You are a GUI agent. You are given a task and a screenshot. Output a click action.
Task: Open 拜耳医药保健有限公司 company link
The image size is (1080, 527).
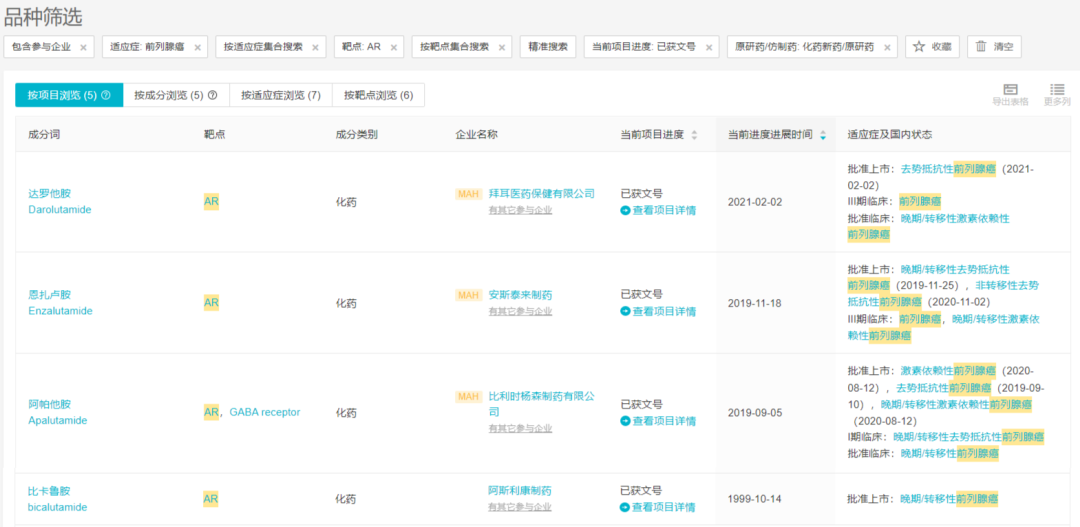541,193
